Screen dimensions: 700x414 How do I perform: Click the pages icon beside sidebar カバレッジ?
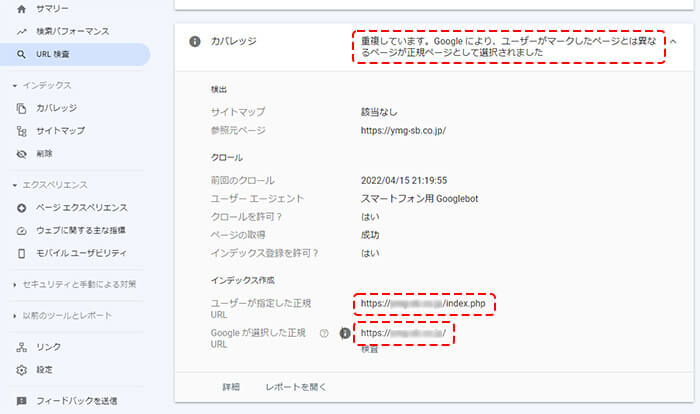coord(21,108)
